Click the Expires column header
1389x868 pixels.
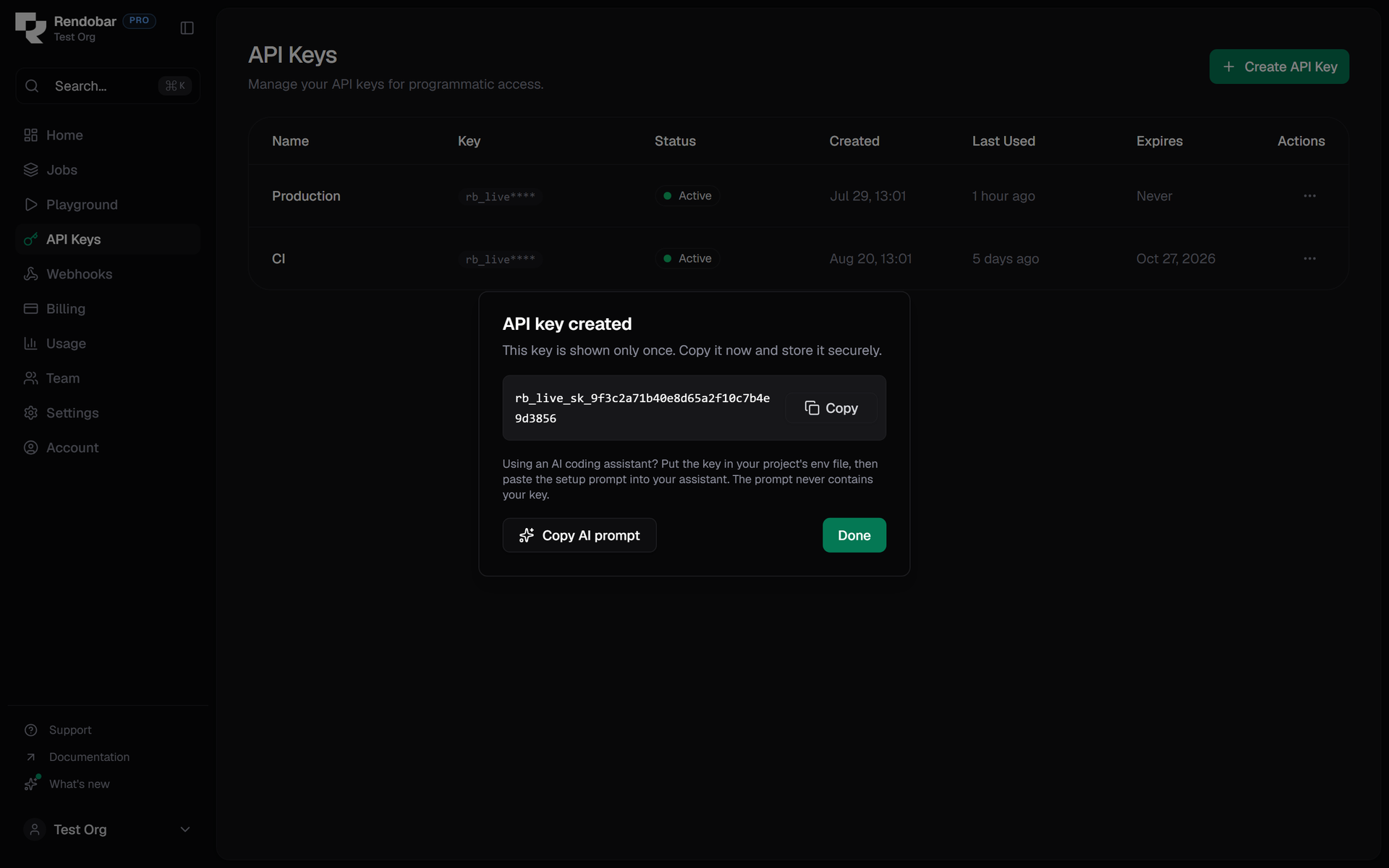(1159, 141)
